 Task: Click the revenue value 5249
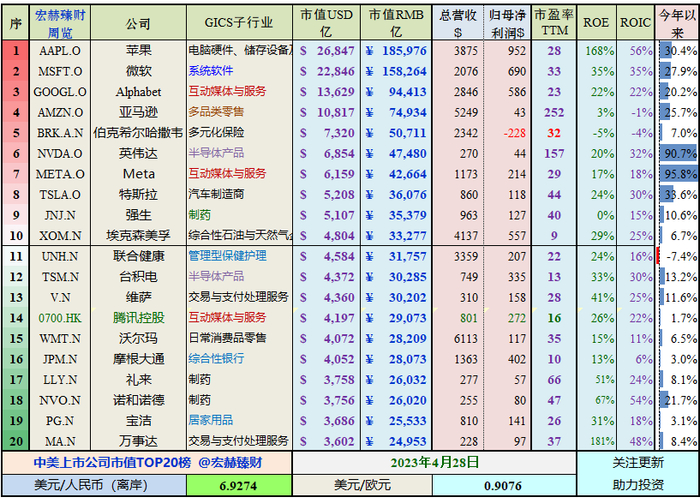point(466,112)
